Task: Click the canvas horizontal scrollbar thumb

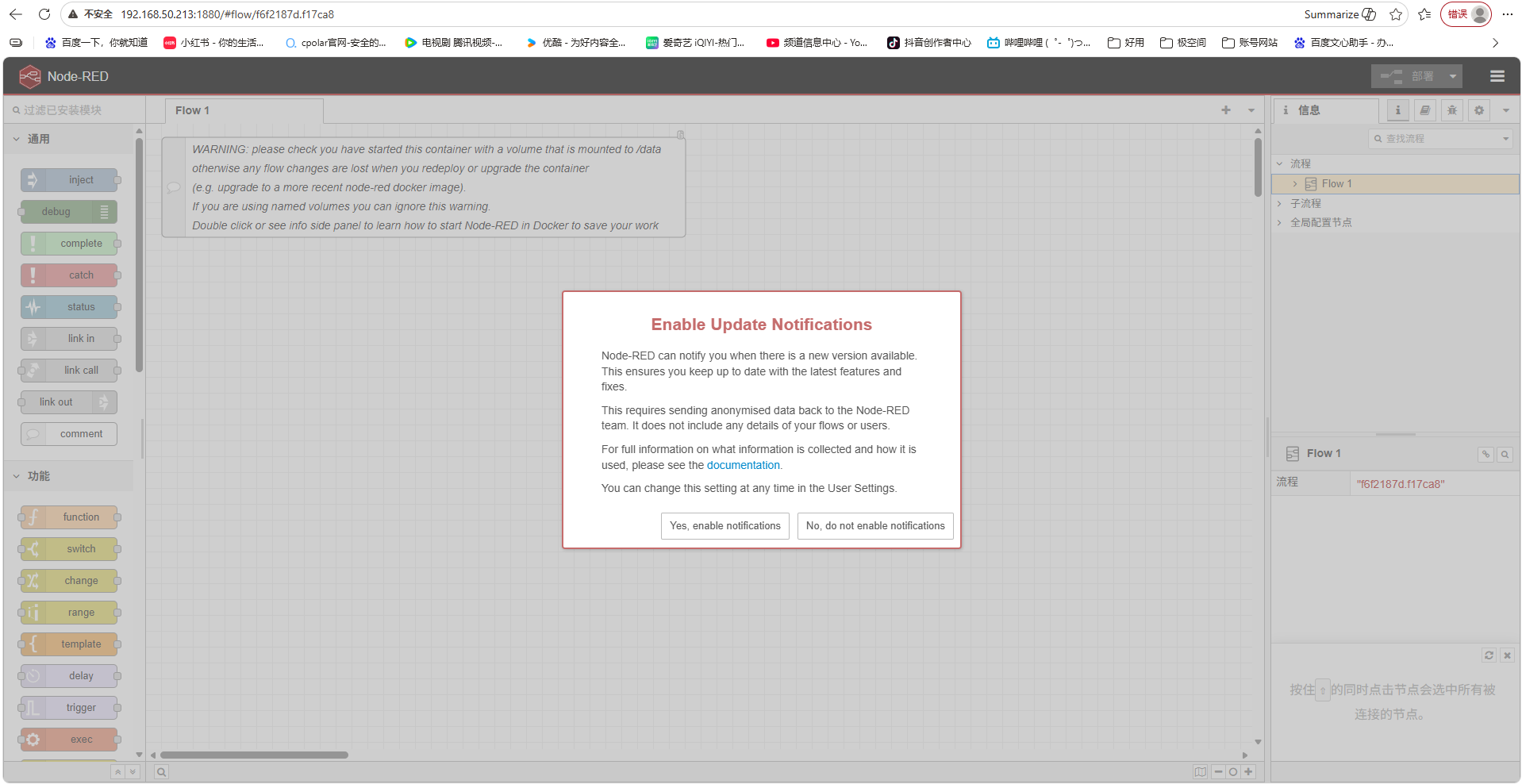Action: coord(254,755)
